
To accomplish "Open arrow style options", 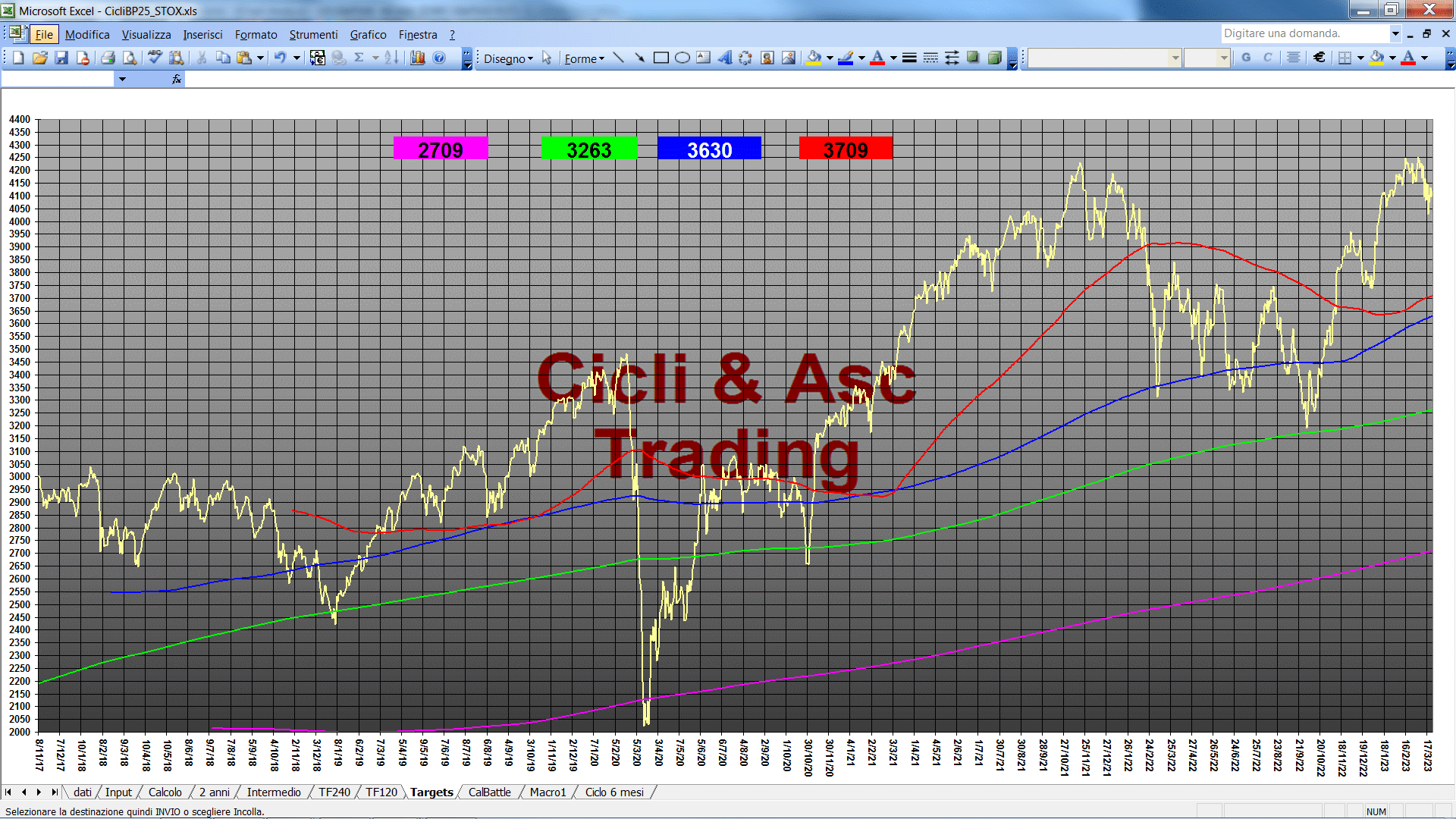I will coord(952,58).
